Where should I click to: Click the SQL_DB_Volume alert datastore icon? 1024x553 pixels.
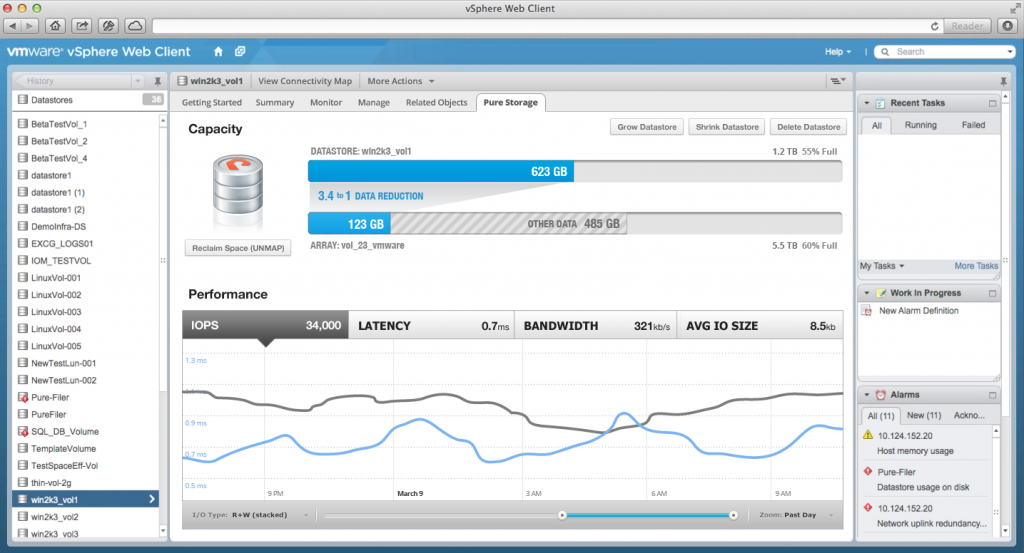click(x=23, y=431)
